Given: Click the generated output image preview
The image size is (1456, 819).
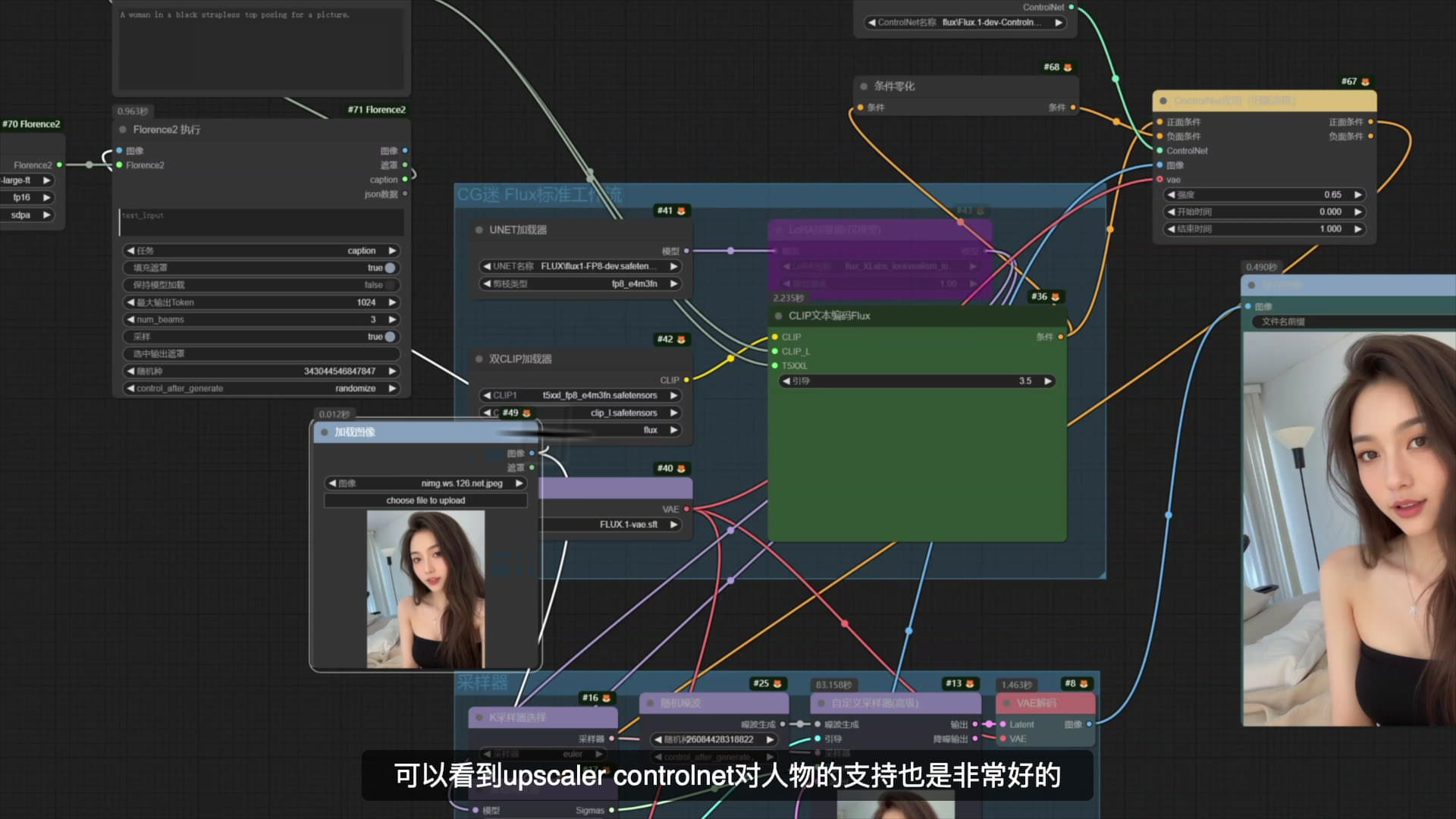Looking at the screenshot, I should tap(1349, 529).
